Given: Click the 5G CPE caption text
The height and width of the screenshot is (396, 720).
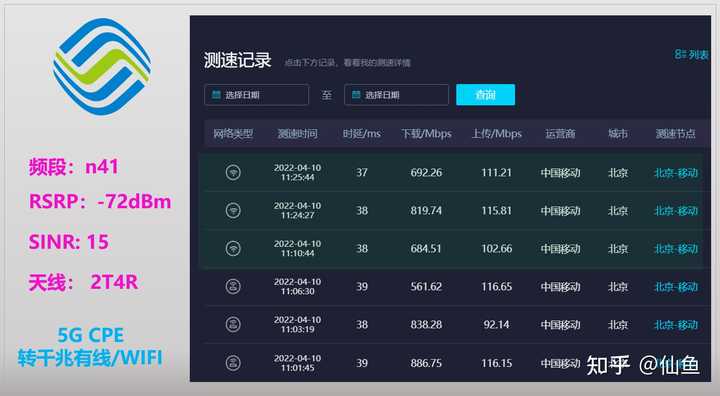Looking at the screenshot, I should click(x=90, y=335).
